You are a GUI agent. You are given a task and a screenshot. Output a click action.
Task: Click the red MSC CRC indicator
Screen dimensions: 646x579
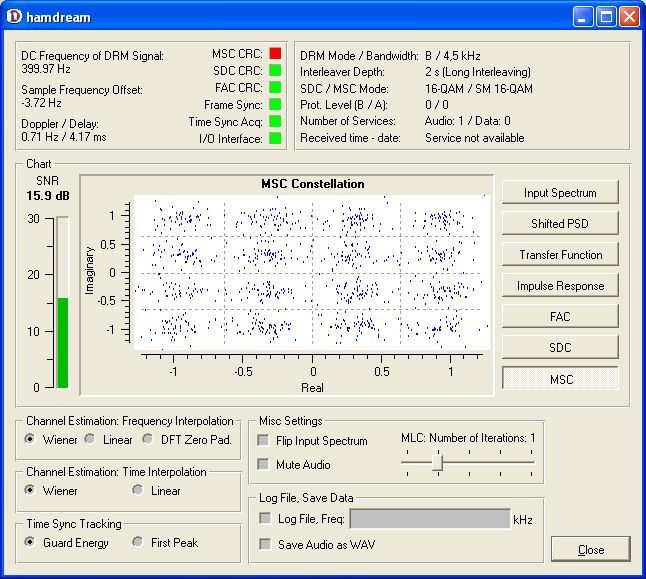(x=275, y=53)
